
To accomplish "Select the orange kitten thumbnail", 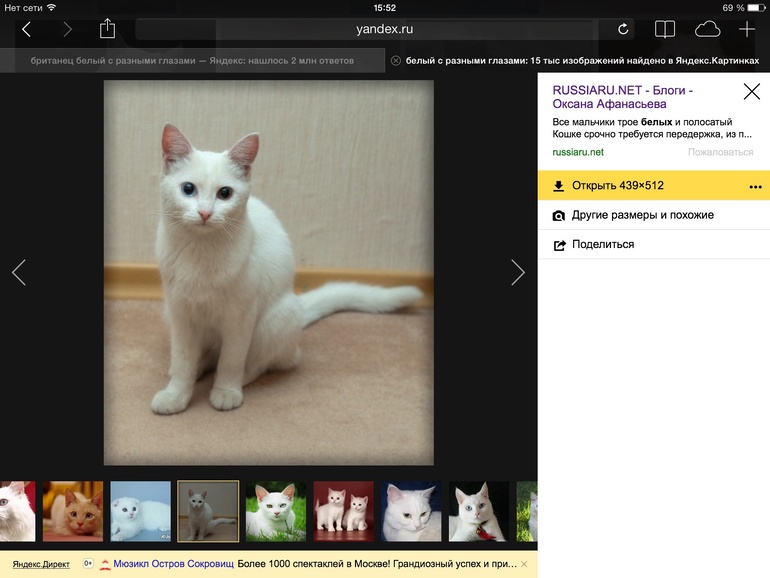I will [72, 511].
